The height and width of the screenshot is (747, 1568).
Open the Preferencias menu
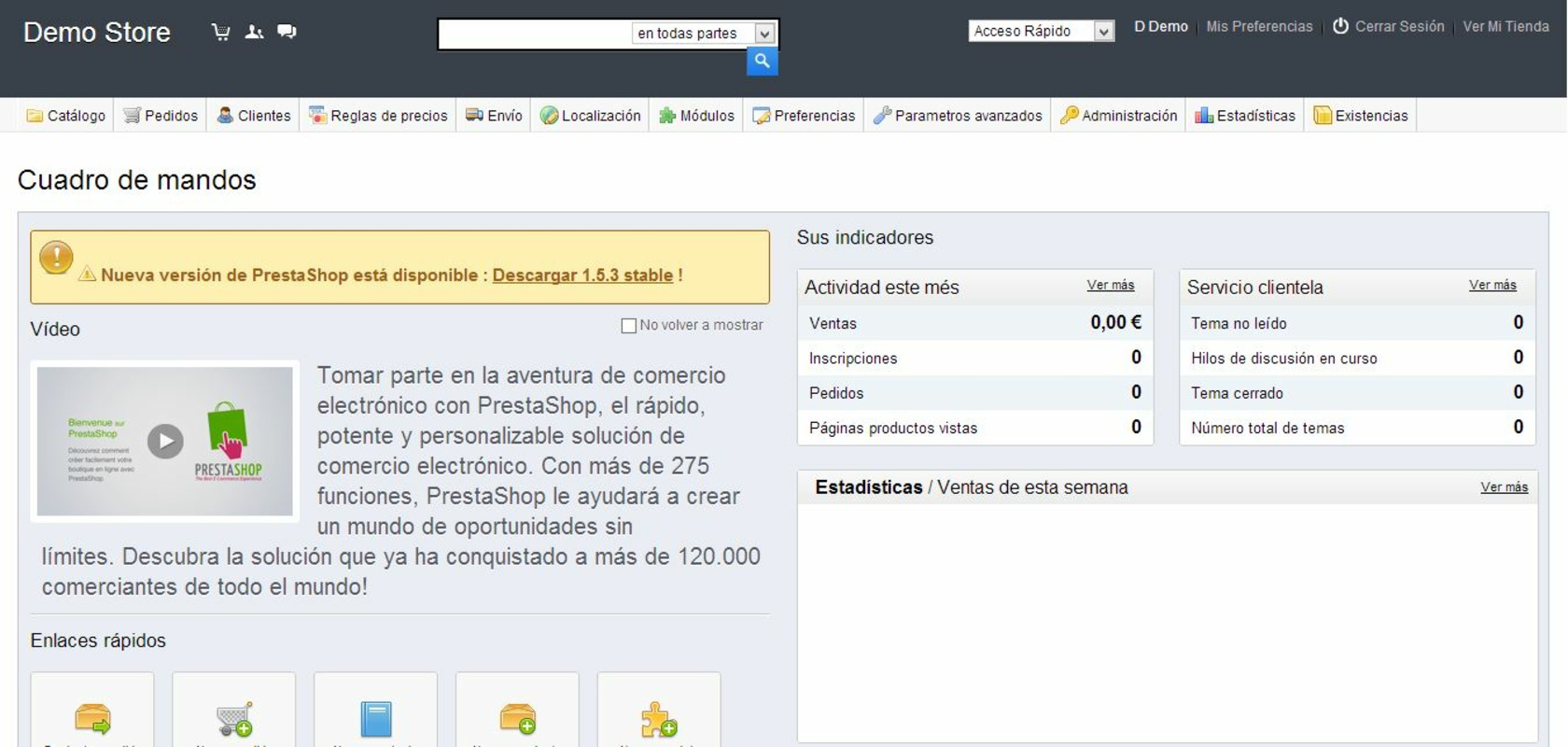click(x=804, y=116)
